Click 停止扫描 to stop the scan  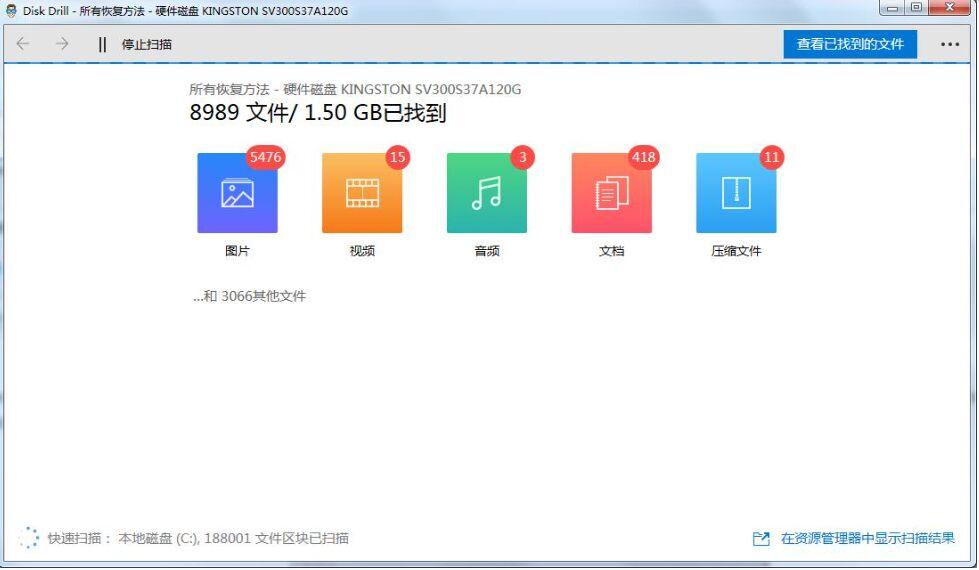(x=147, y=44)
